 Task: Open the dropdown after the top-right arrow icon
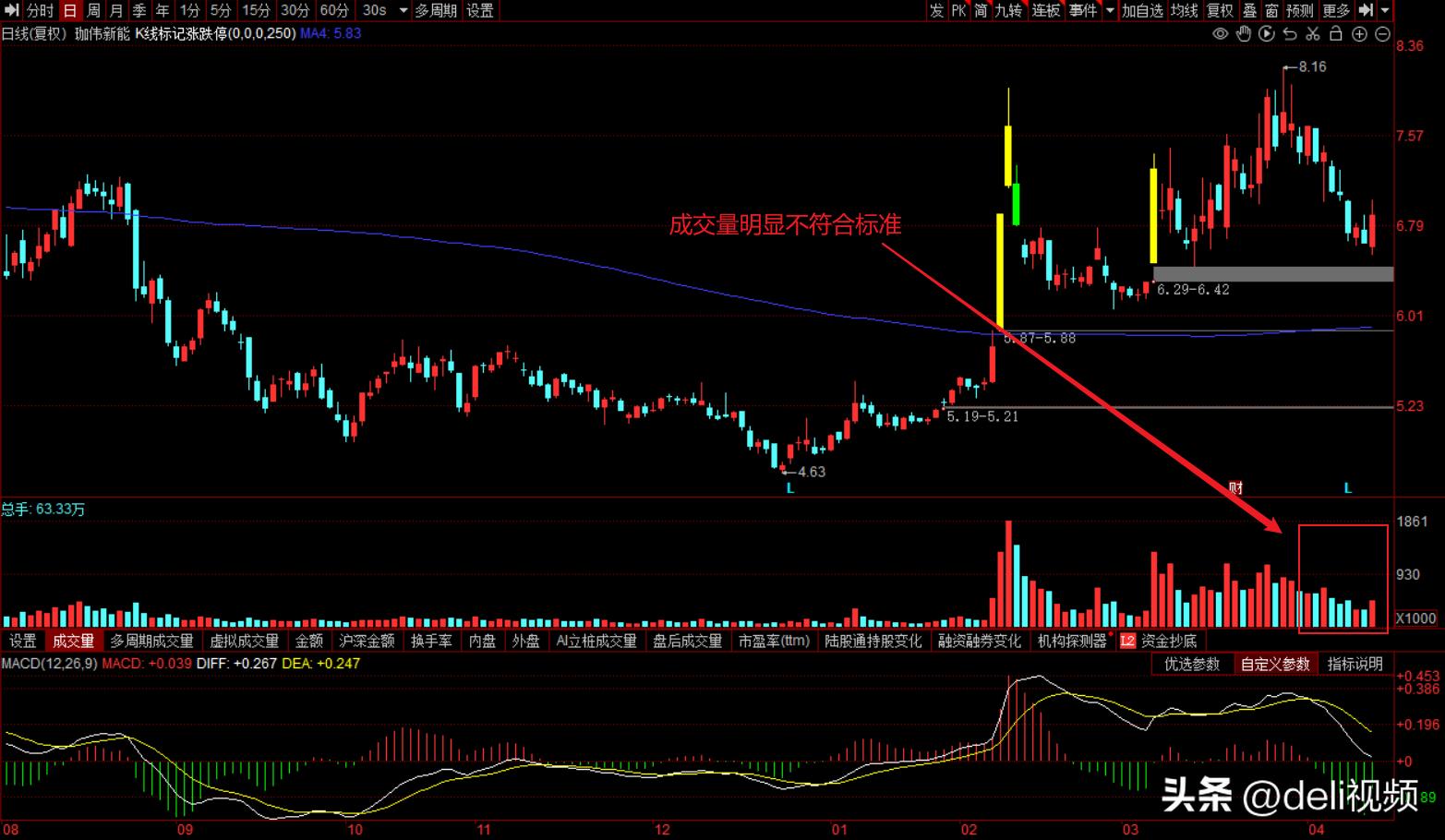(1384, 11)
